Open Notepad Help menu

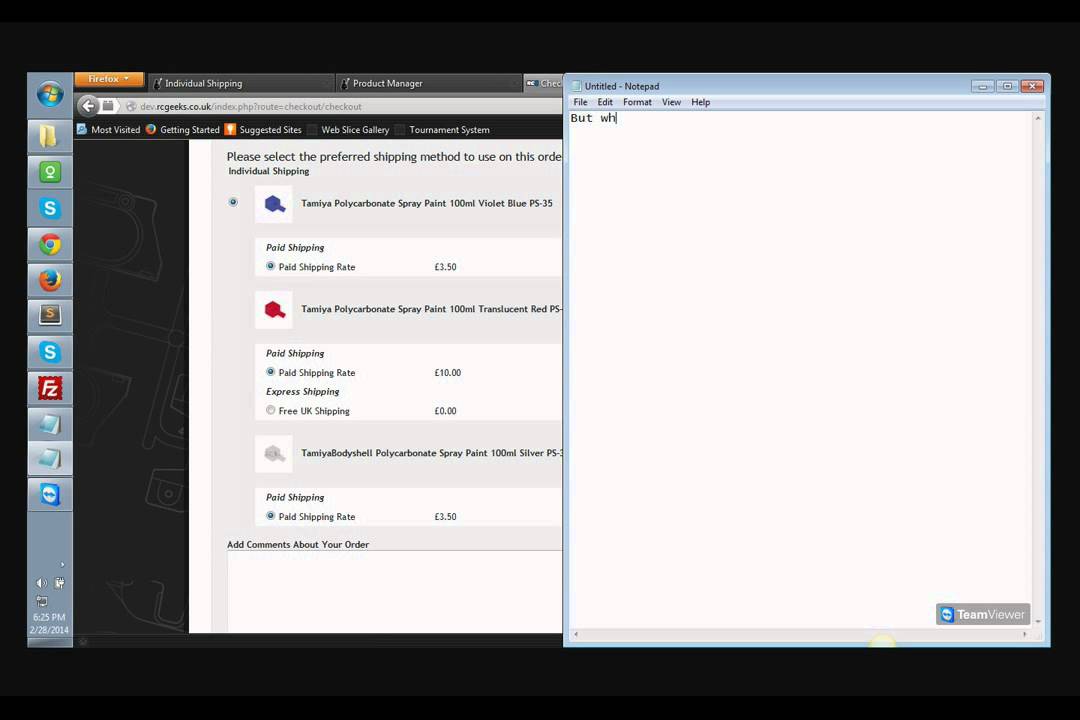(700, 102)
